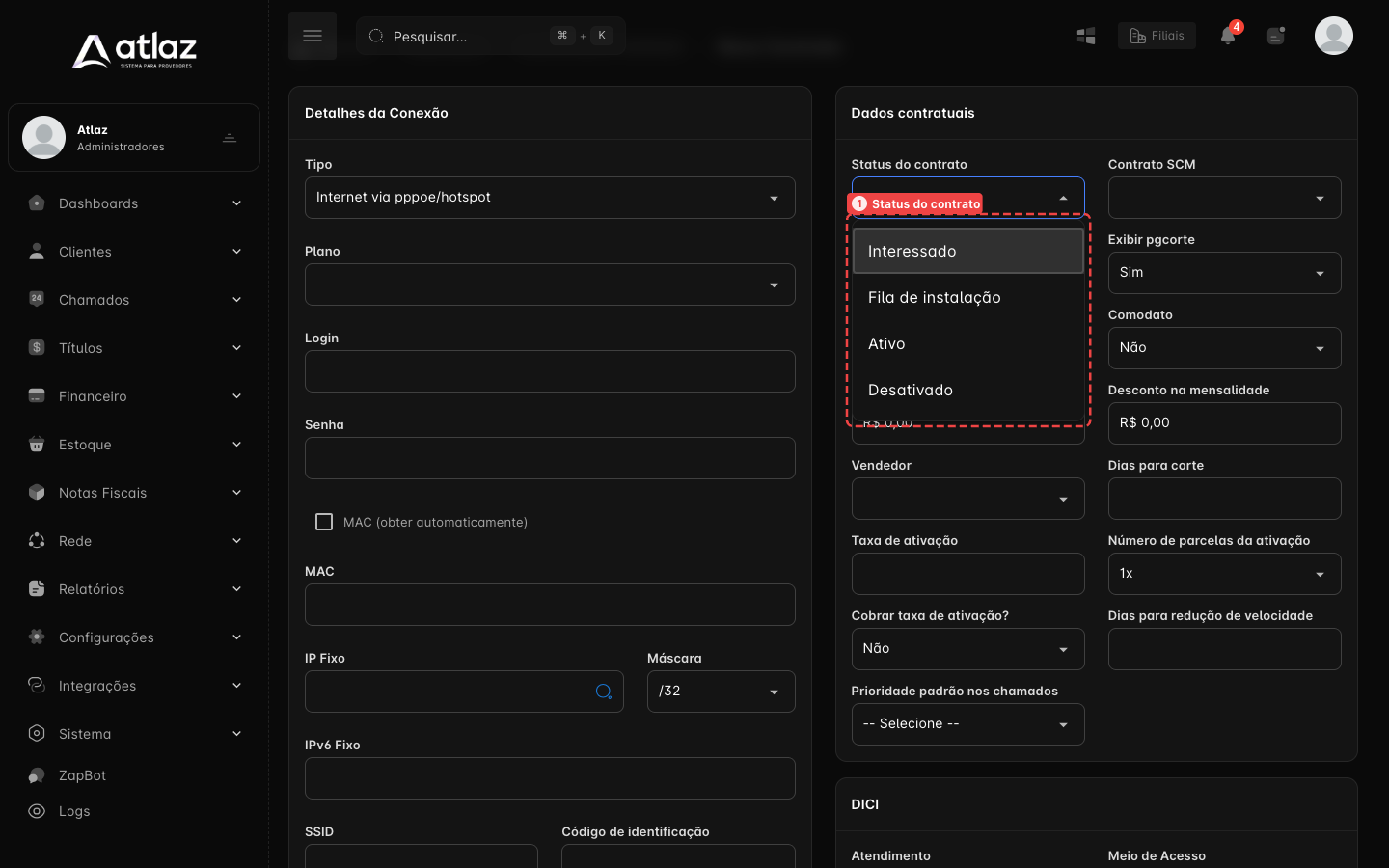The width and height of the screenshot is (1389, 868).
Task: Choose Desativado from status list
Action: pos(968,390)
